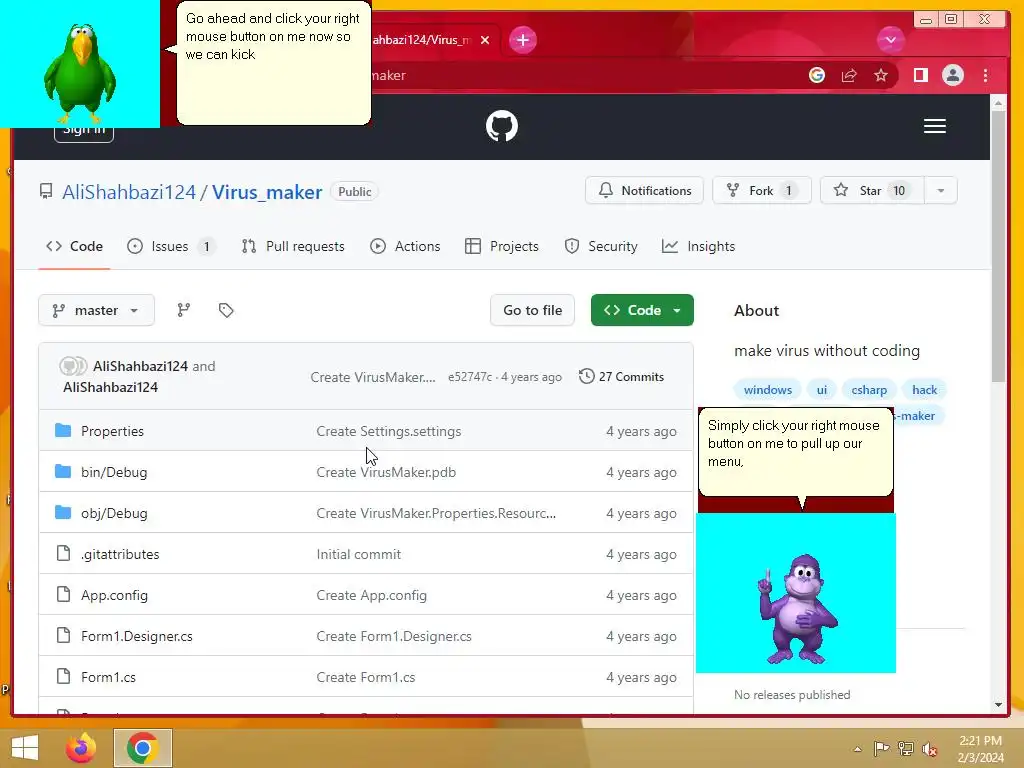Screen dimensions: 1024x768
Task: Open the 'Create Form1.cs' commit message
Action: 366,677
